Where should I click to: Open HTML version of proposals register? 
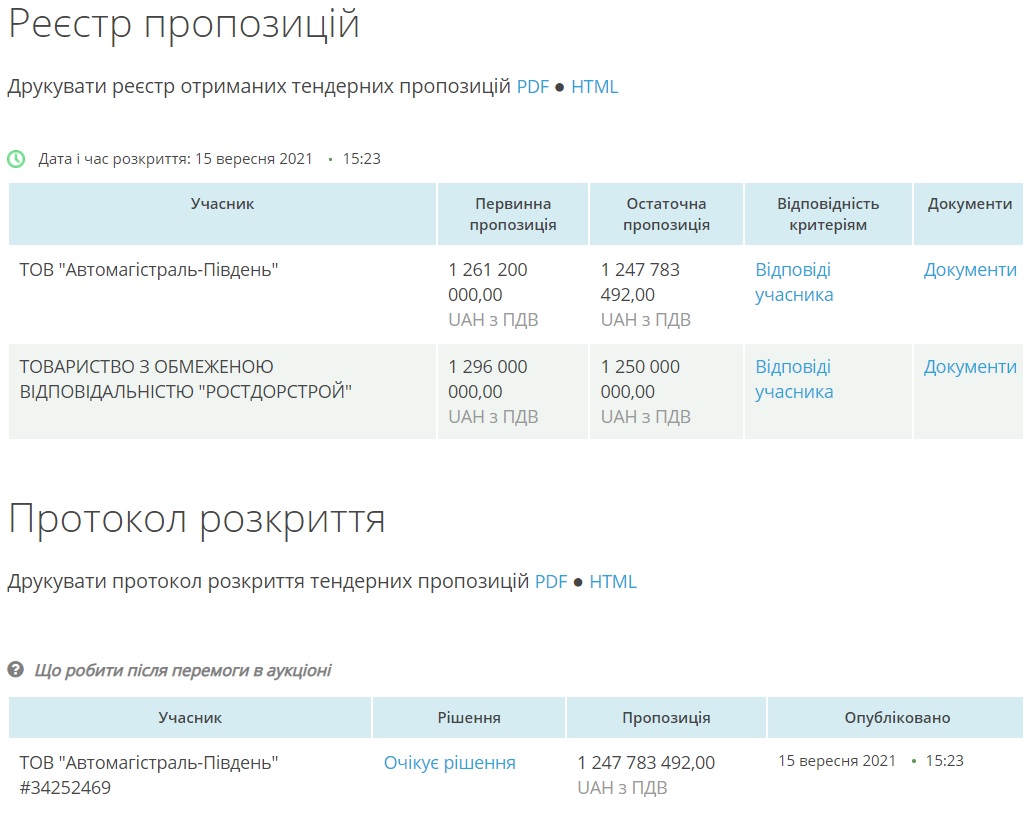[x=594, y=87]
